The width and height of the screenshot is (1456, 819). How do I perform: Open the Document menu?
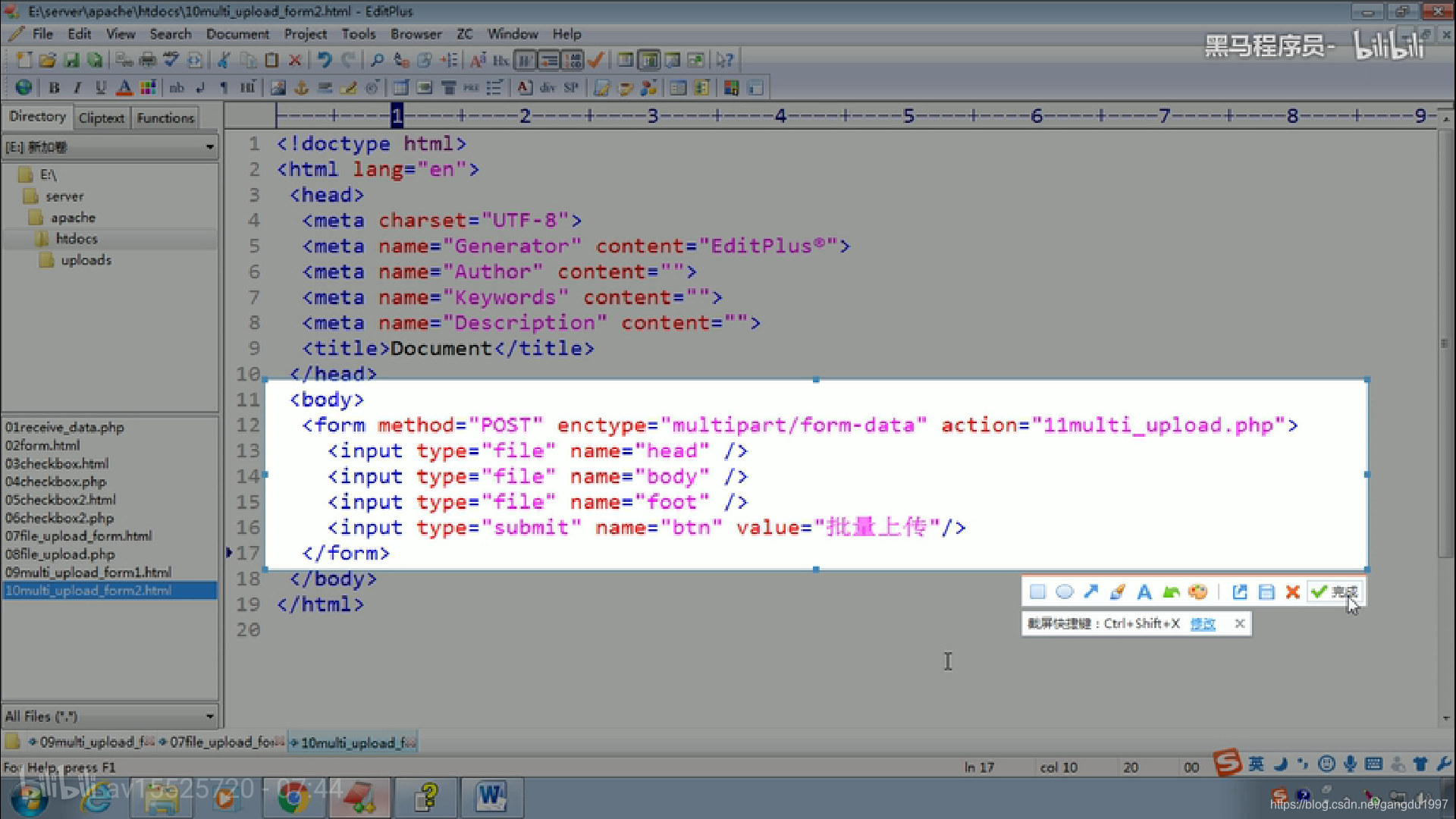tap(237, 34)
